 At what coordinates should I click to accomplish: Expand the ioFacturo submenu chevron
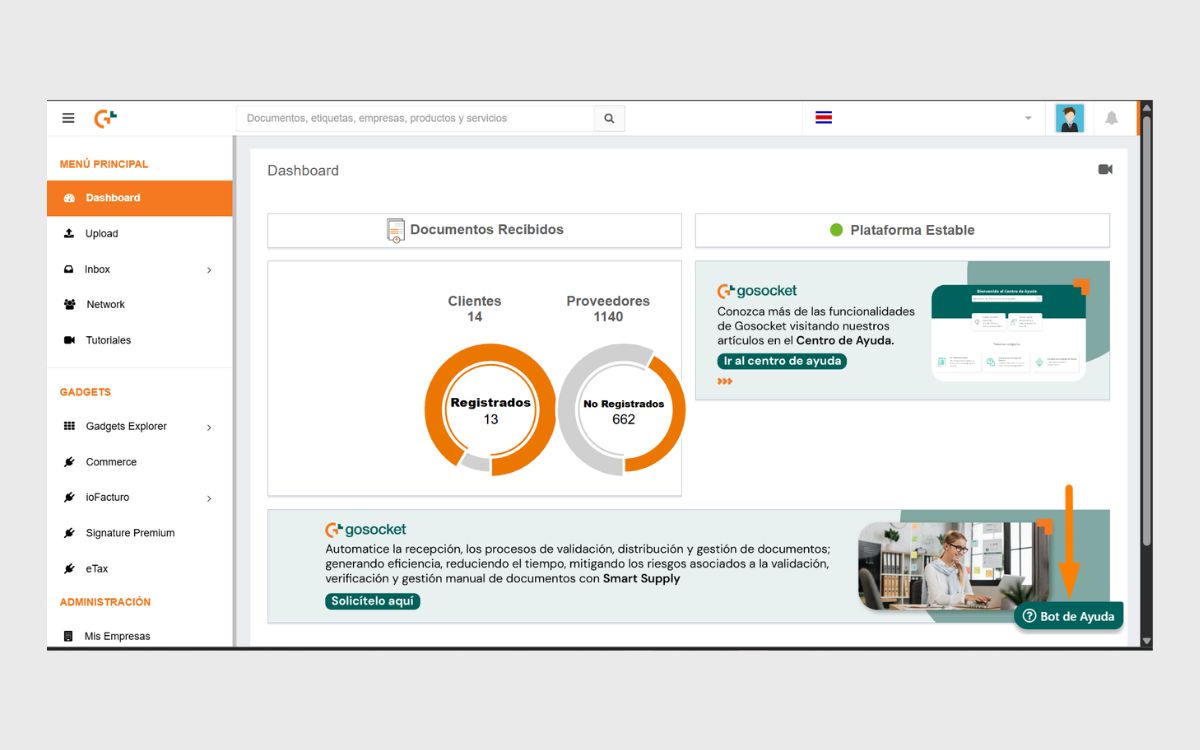click(x=209, y=497)
